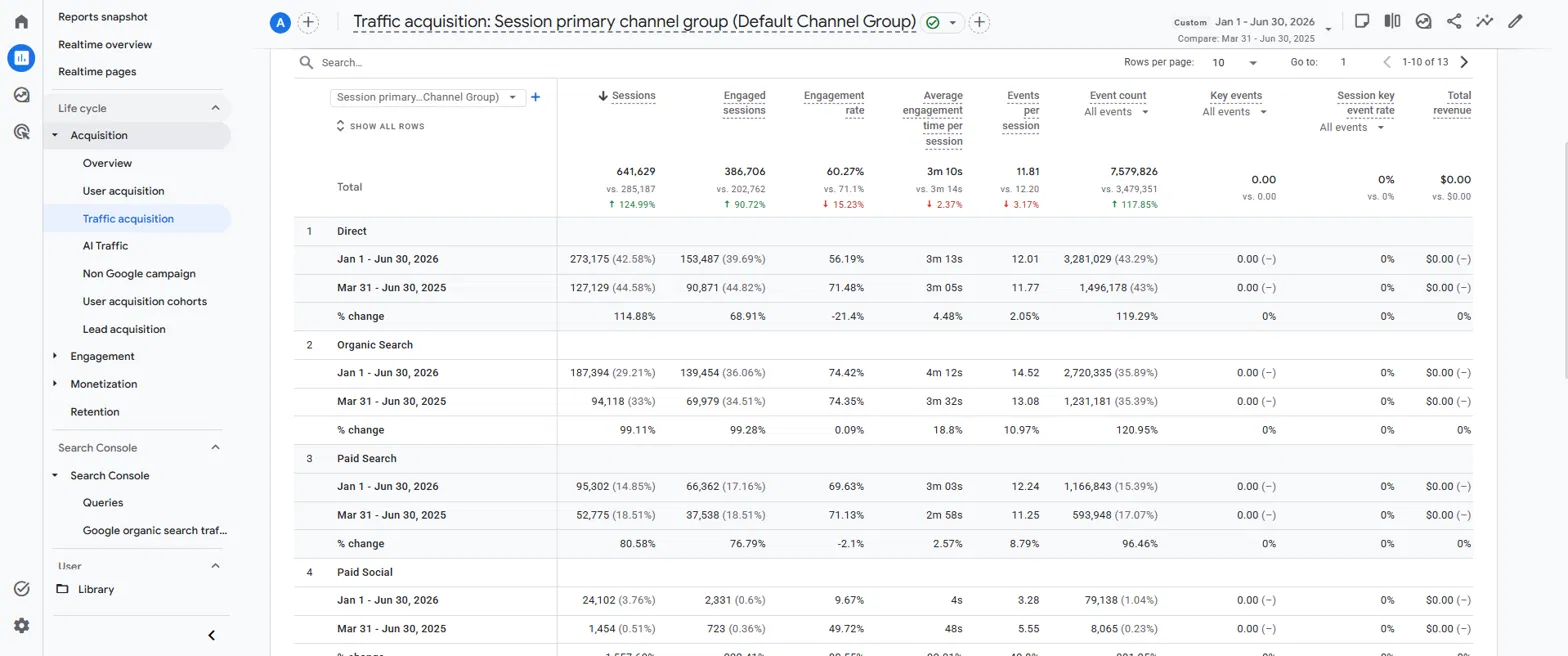Sort by Total revenue column header
This screenshot has width=1568, height=656.
(x=1450, y=103)
